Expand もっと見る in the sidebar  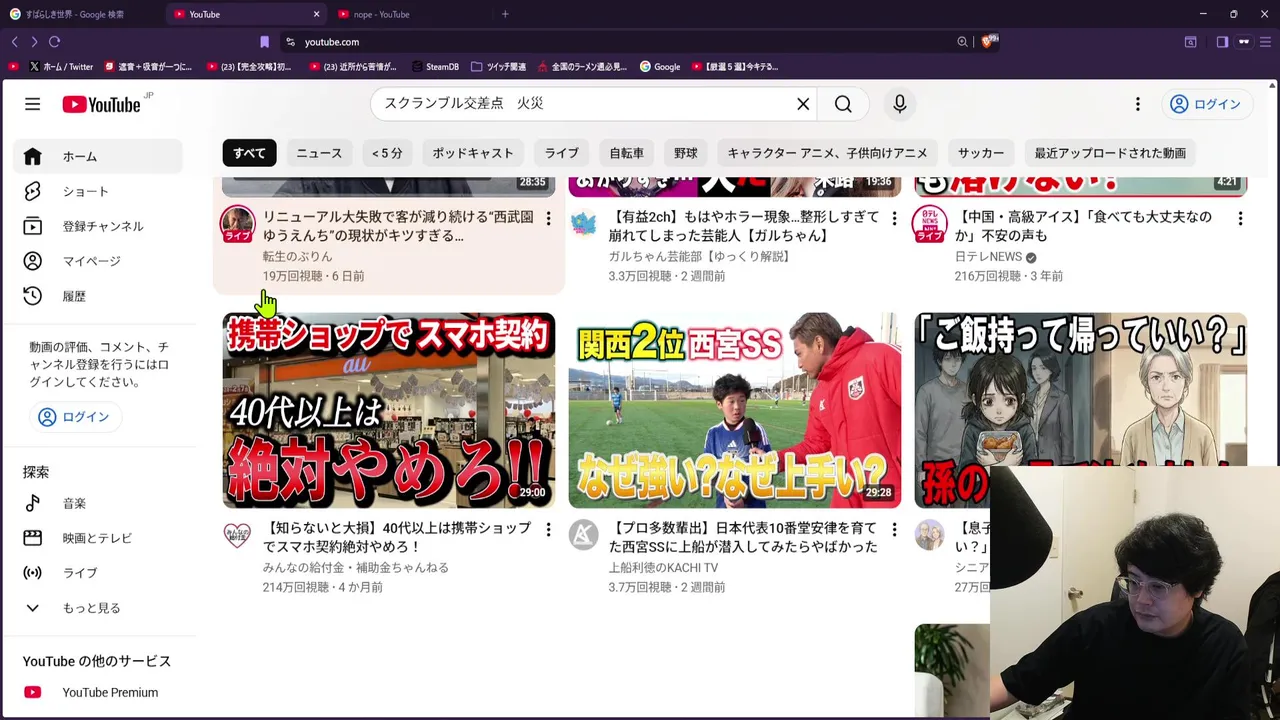pos(98,608)
